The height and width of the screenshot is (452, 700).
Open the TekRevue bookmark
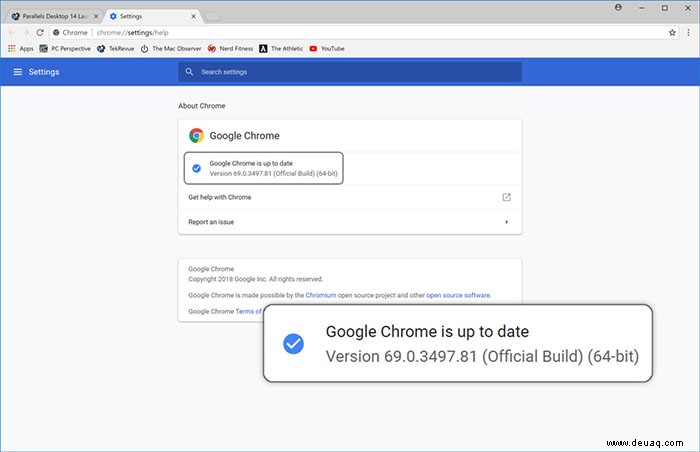(116, 49)
